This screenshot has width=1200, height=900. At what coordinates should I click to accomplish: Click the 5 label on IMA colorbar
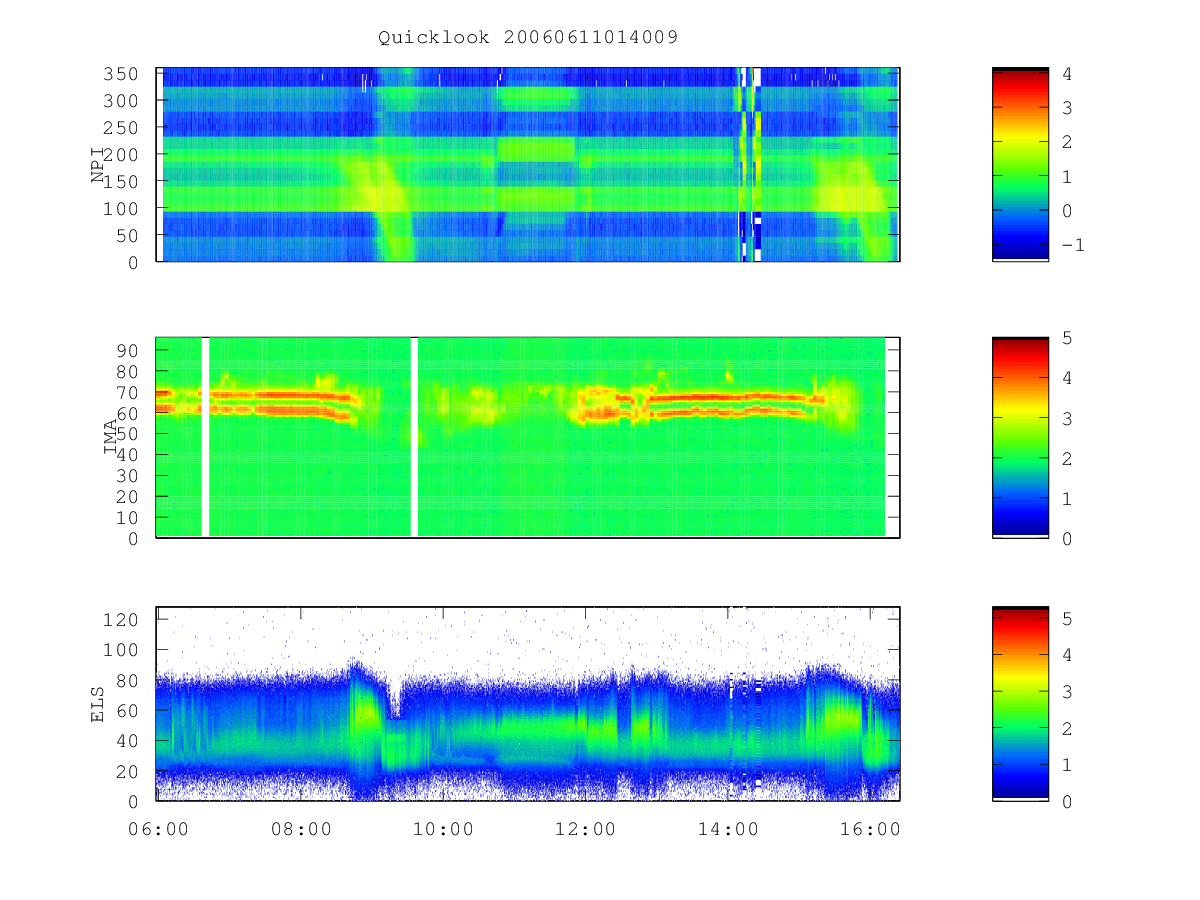[x=1066, y=338]
